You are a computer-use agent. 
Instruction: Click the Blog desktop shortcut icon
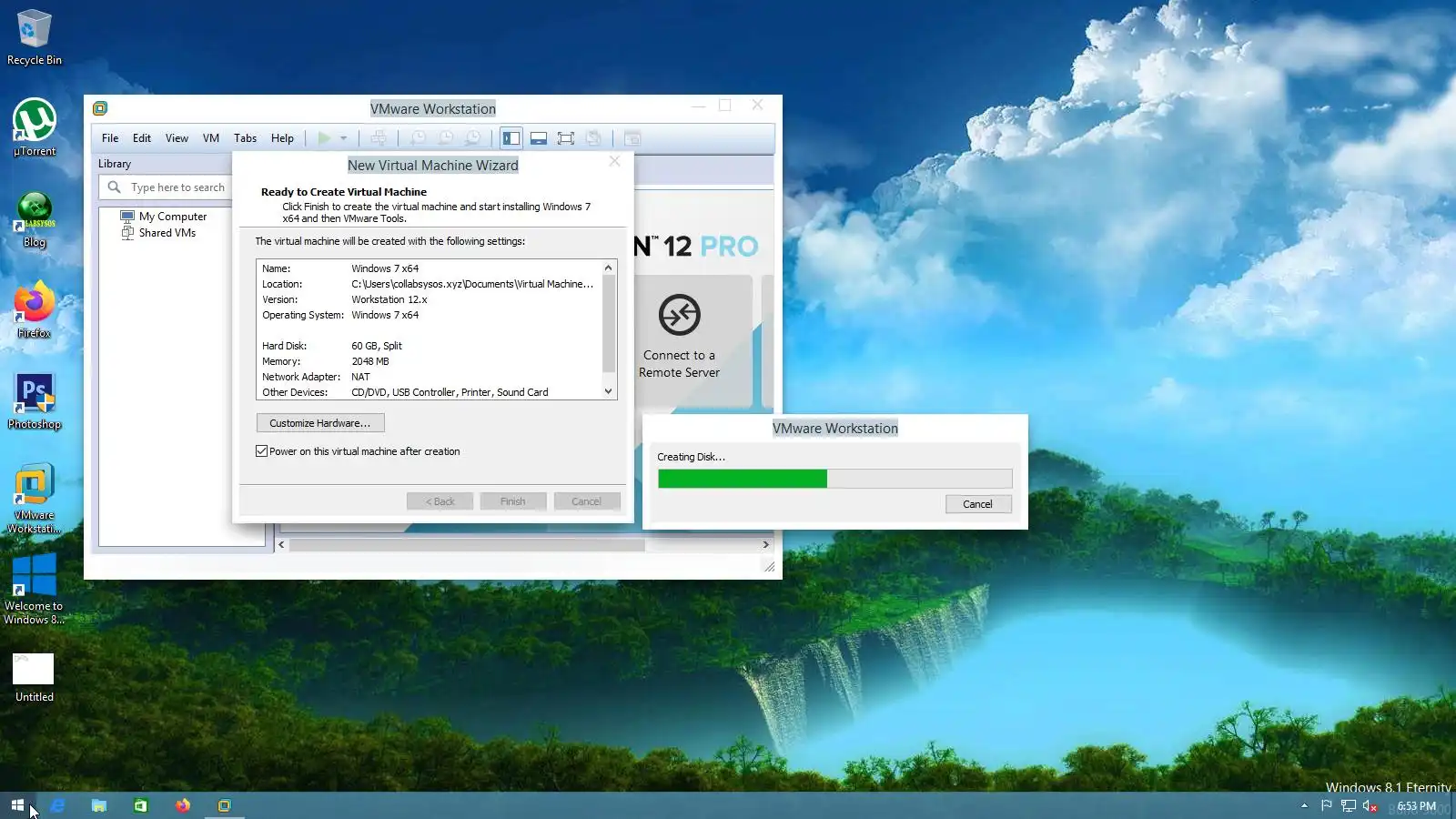point(35,219)
